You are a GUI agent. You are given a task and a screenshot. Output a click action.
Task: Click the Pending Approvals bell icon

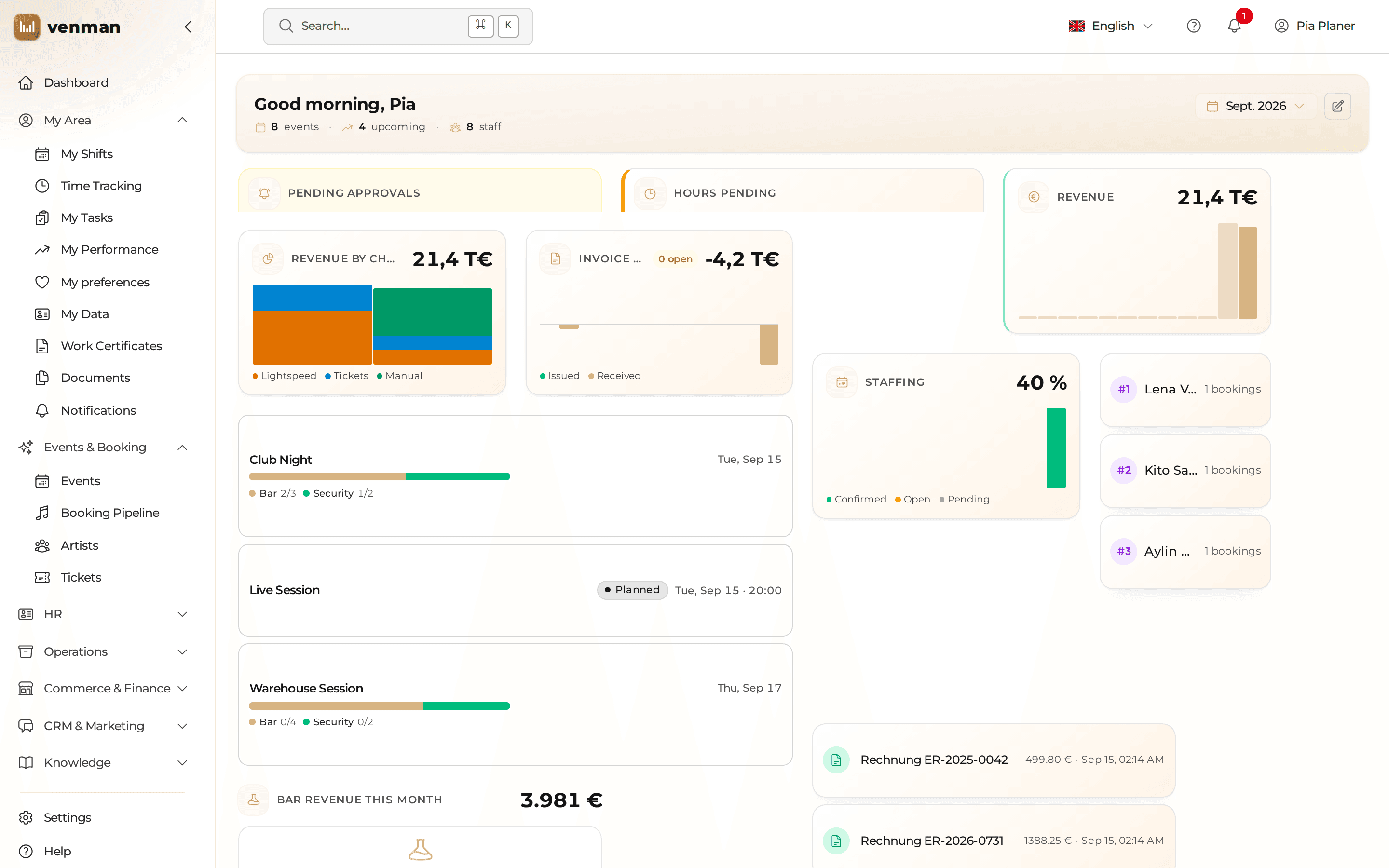[x=264, y=193]
